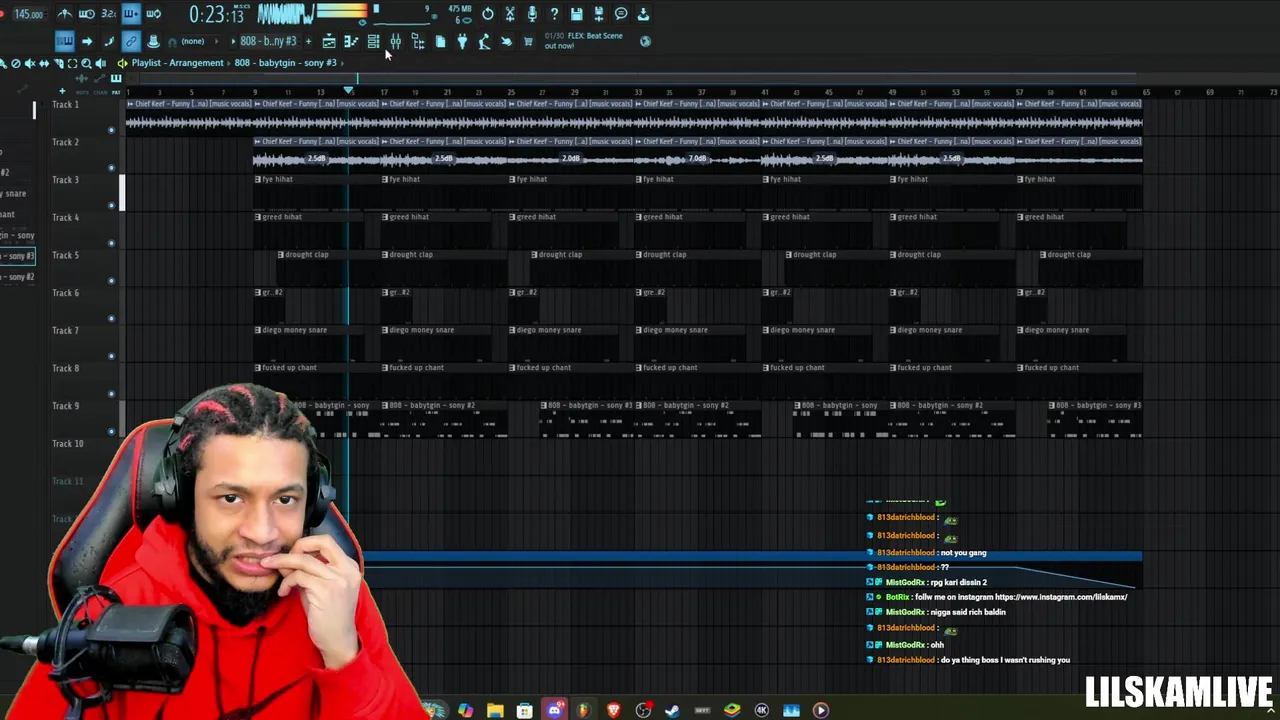The height and width of the screenshot is (720, 1280).
Task: Open the Tempo tapper icon
Action: (484, 41)
